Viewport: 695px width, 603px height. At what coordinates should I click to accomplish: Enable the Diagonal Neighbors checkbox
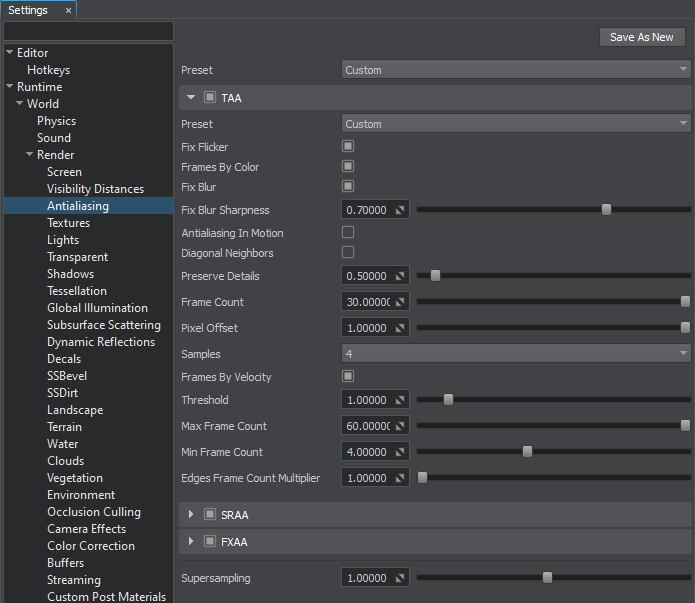[348, 252]
